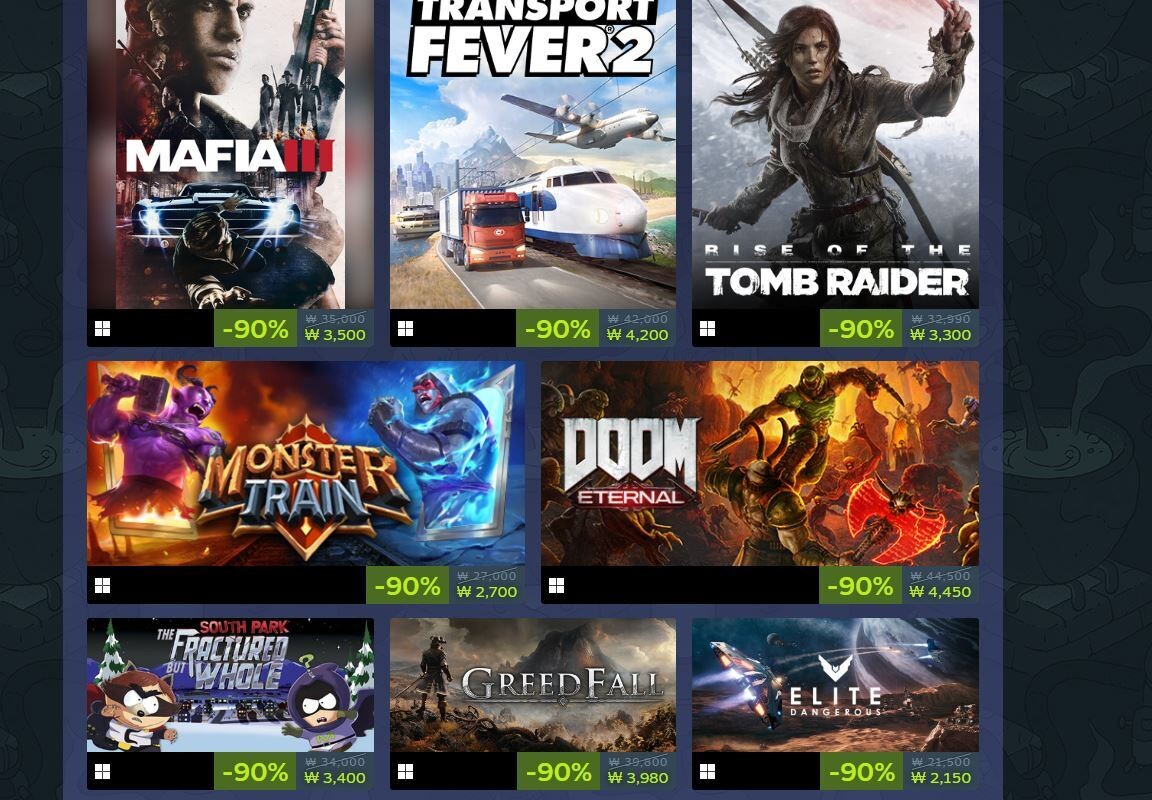
Task: Open the DOOM Eternal banner
Action: pyautogui.click(x=760, y=464)
